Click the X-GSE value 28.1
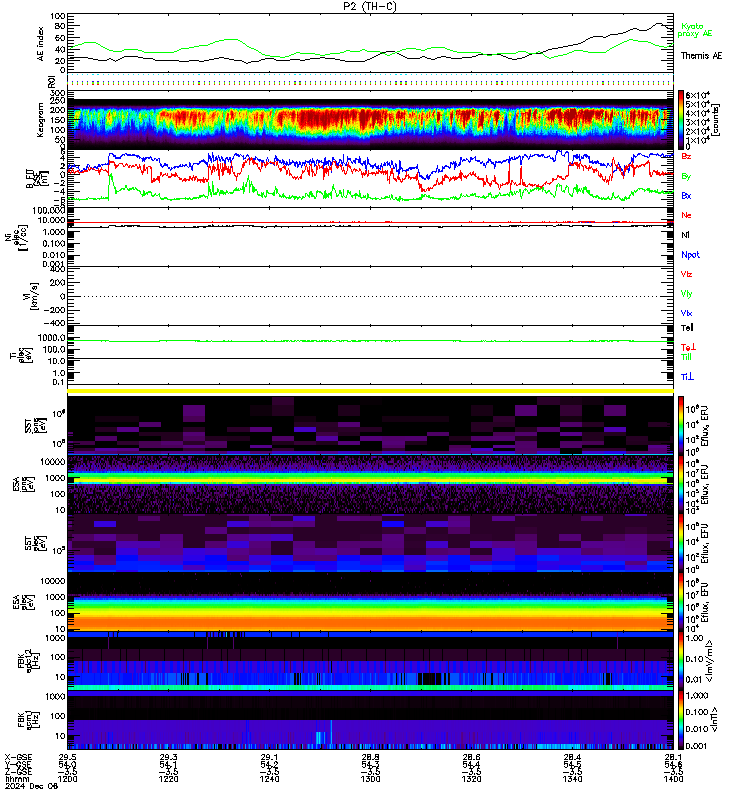Viewport: 750px width, 800px height. pos(673,757)
